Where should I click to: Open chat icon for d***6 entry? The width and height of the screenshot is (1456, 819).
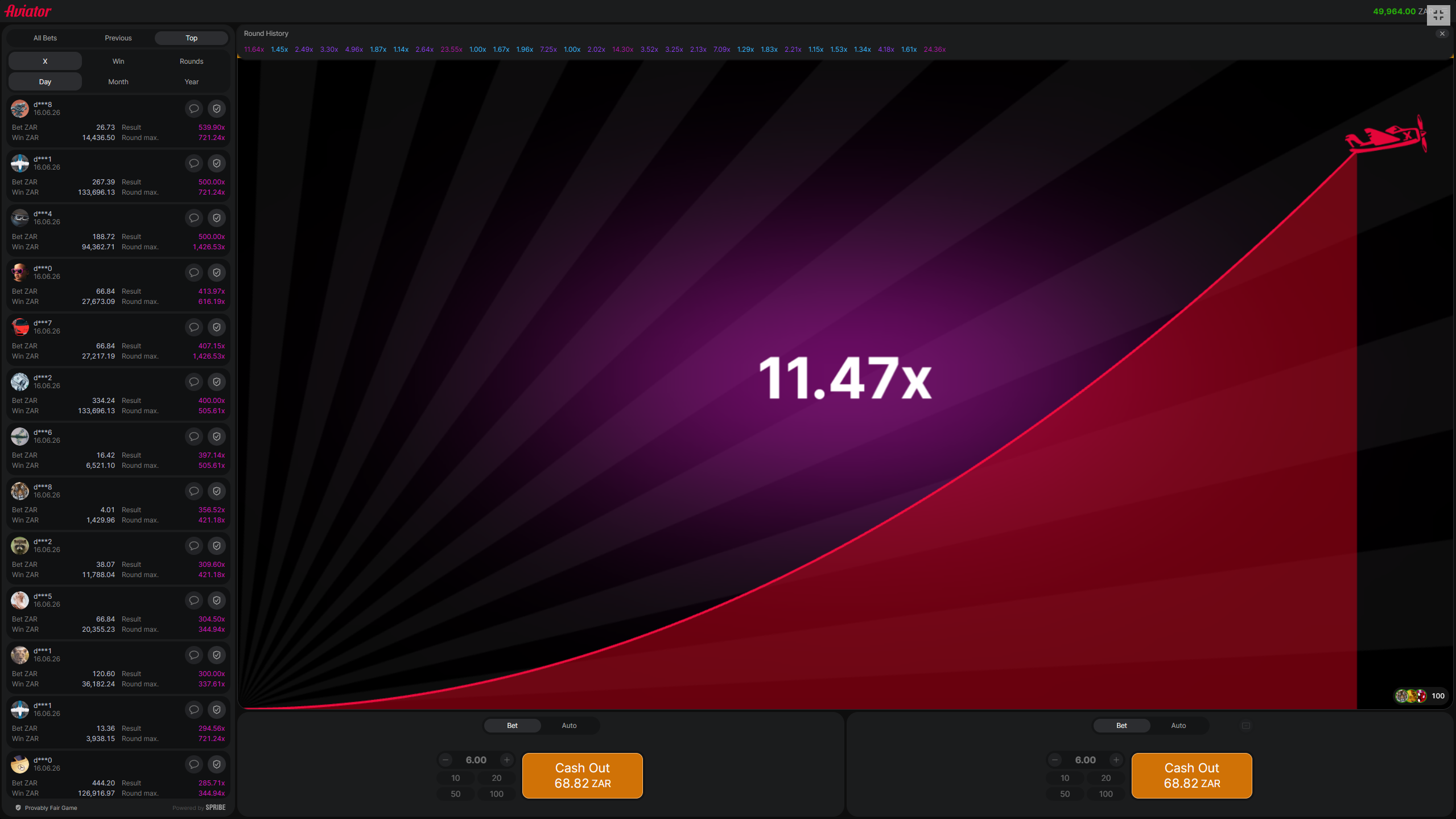[194, 437]
